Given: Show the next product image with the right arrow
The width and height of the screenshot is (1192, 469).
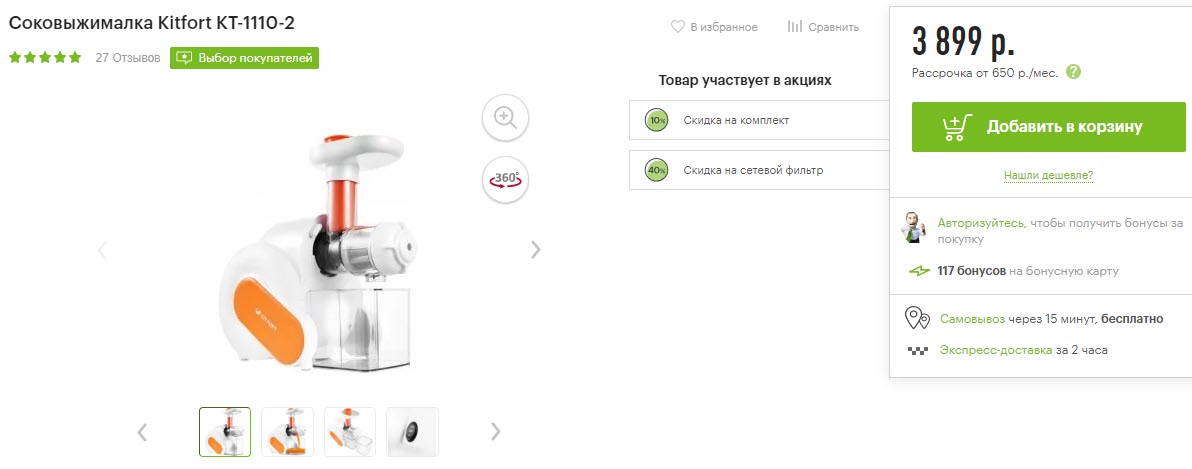Looking at the screenshot, I should [535, 249].
